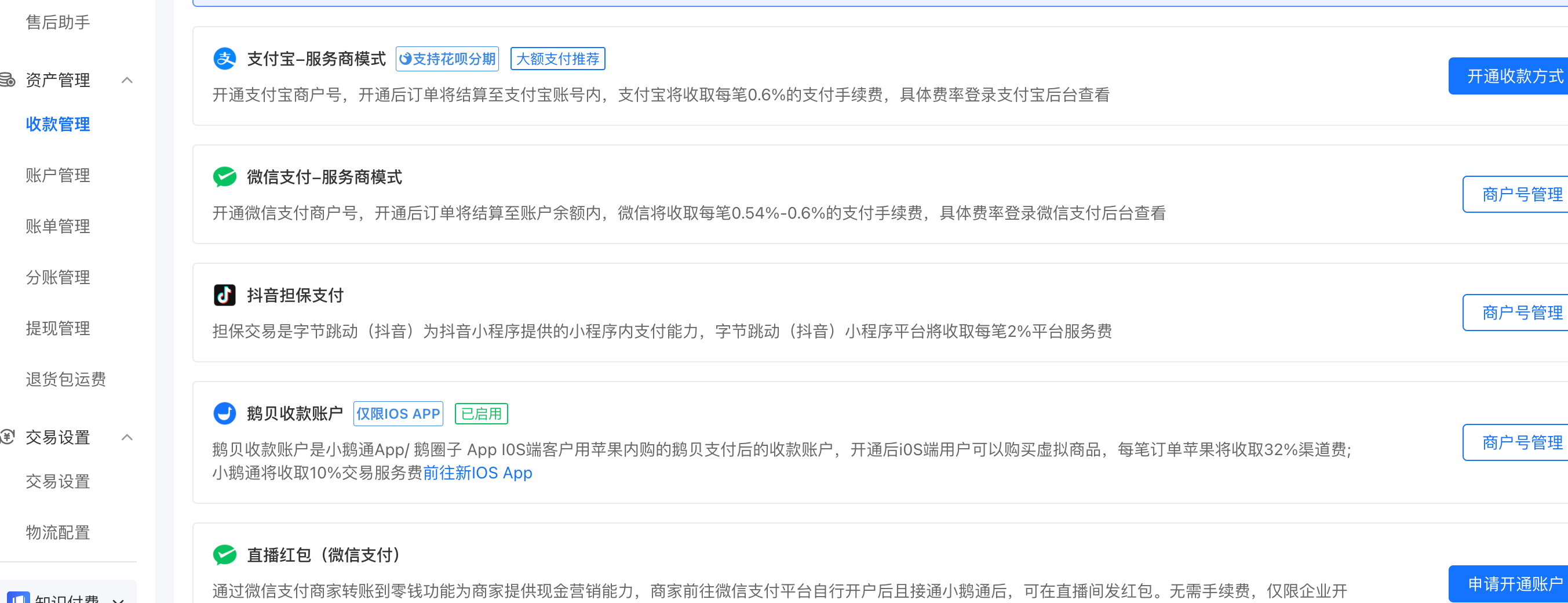Click 开通收款方式 for Alipay
The image size is (1568, 603).
pyautogui.click(x=1516, y=75)
